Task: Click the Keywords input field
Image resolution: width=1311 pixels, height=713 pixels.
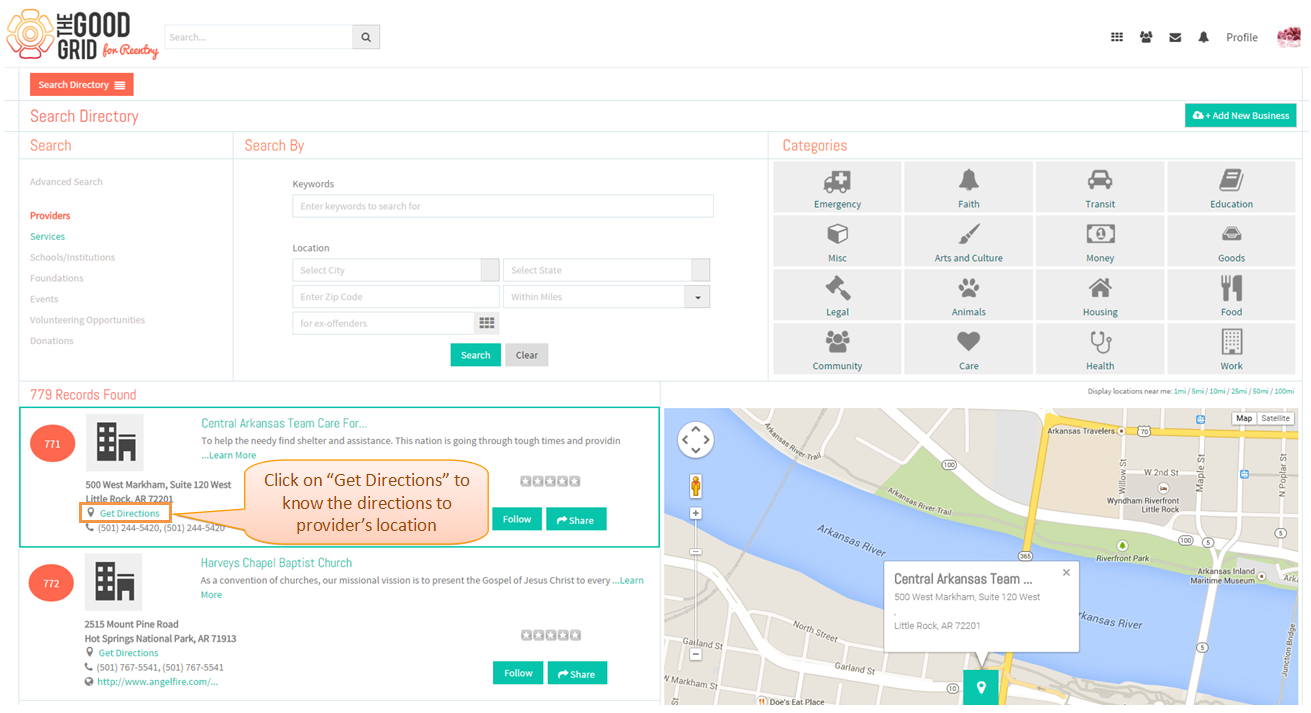Action: [503, 206]
